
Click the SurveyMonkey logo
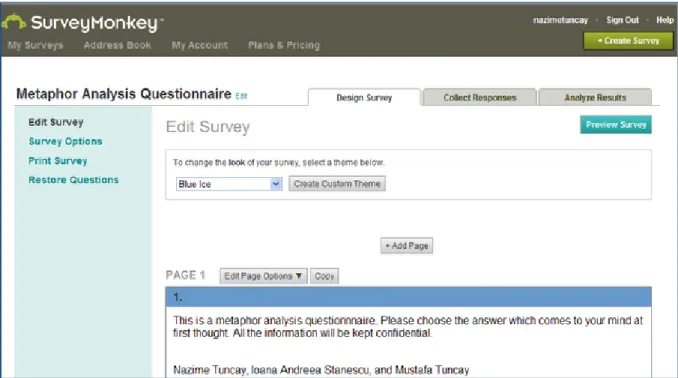click(x=82, y=22)
